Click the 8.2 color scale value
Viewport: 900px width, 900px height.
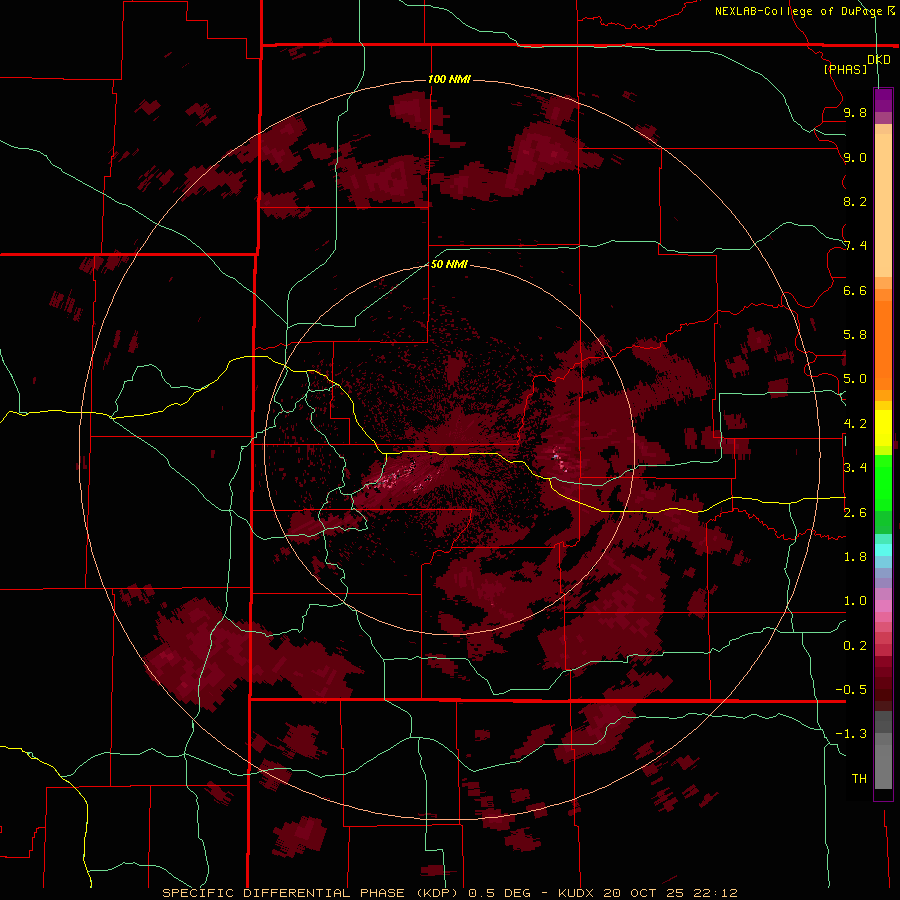pyautogui.click(x=855, y=201)
